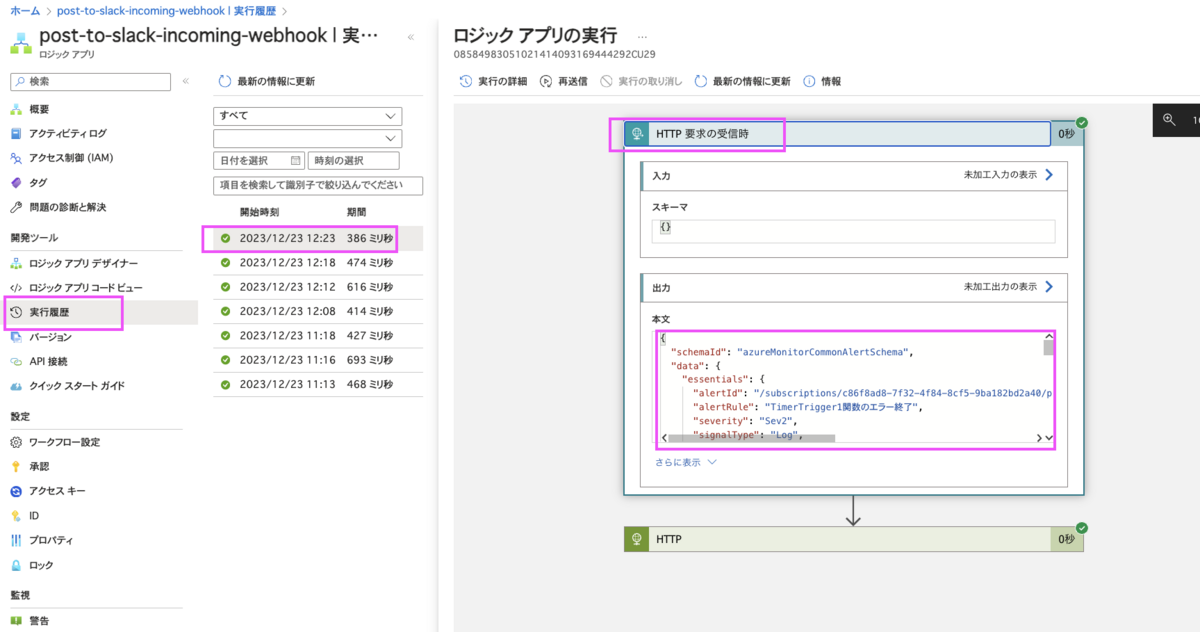Expand さらに表示 show more
Image resolution: width=1200 pixels, height=632 pixels.
coord(686,463)
